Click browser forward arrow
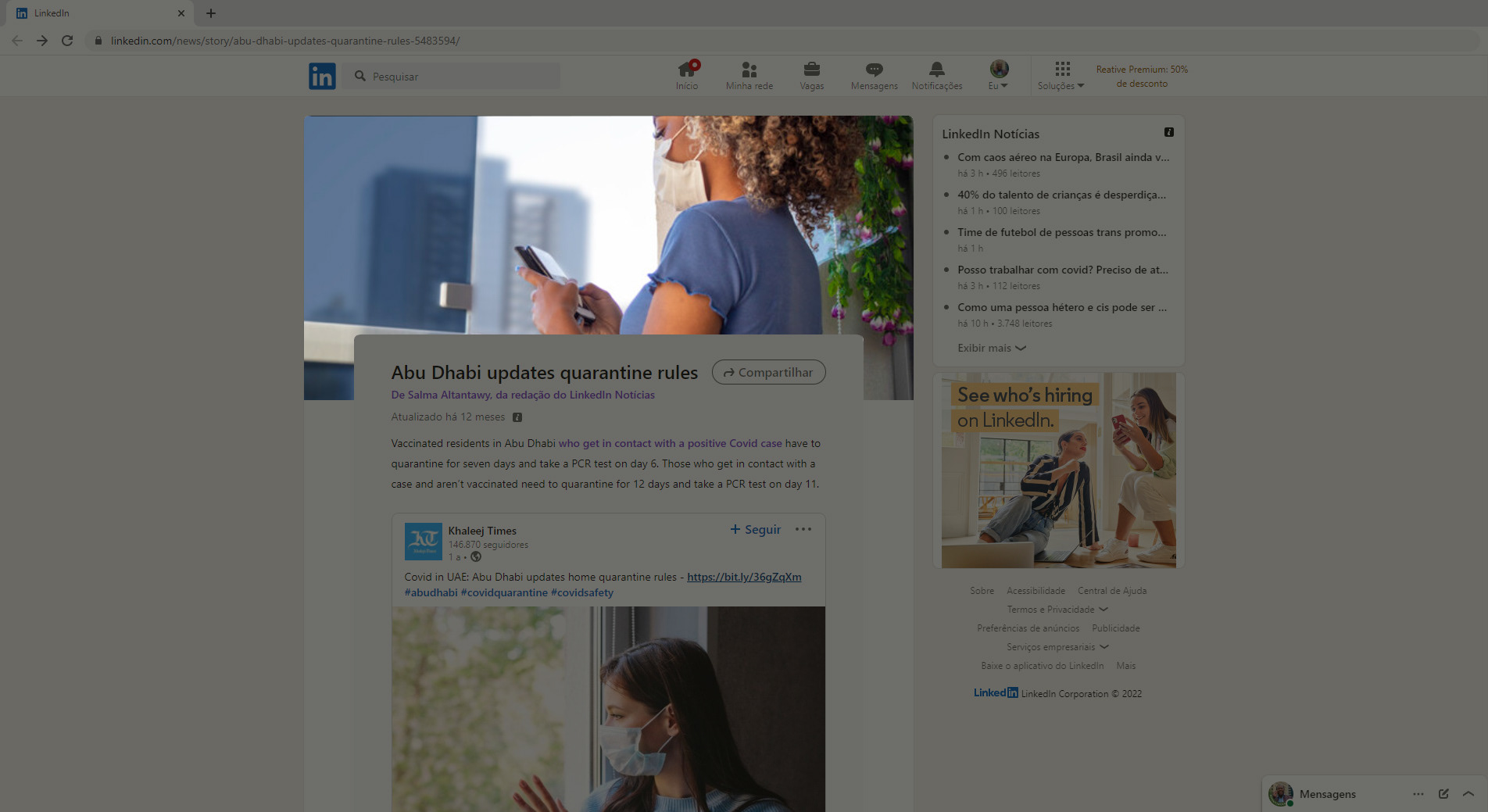 [x=42, y=41]
